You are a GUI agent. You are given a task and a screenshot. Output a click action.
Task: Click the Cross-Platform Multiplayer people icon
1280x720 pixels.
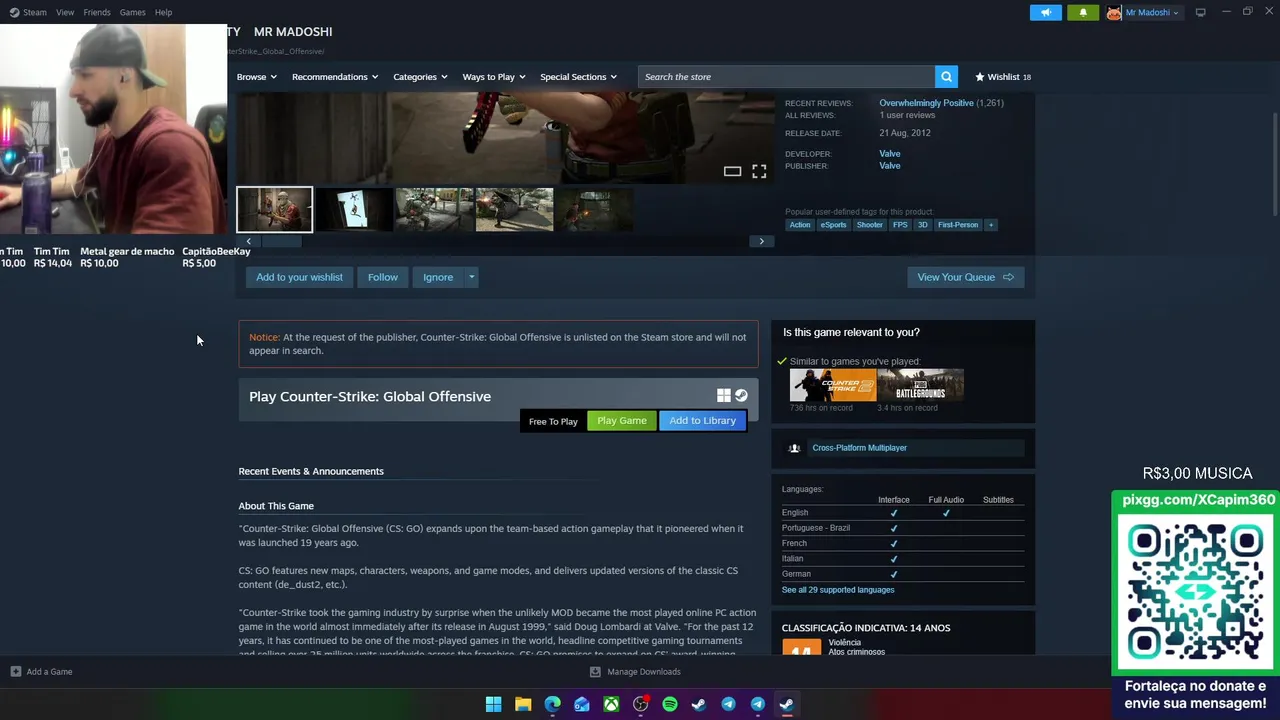coord(794,448)
